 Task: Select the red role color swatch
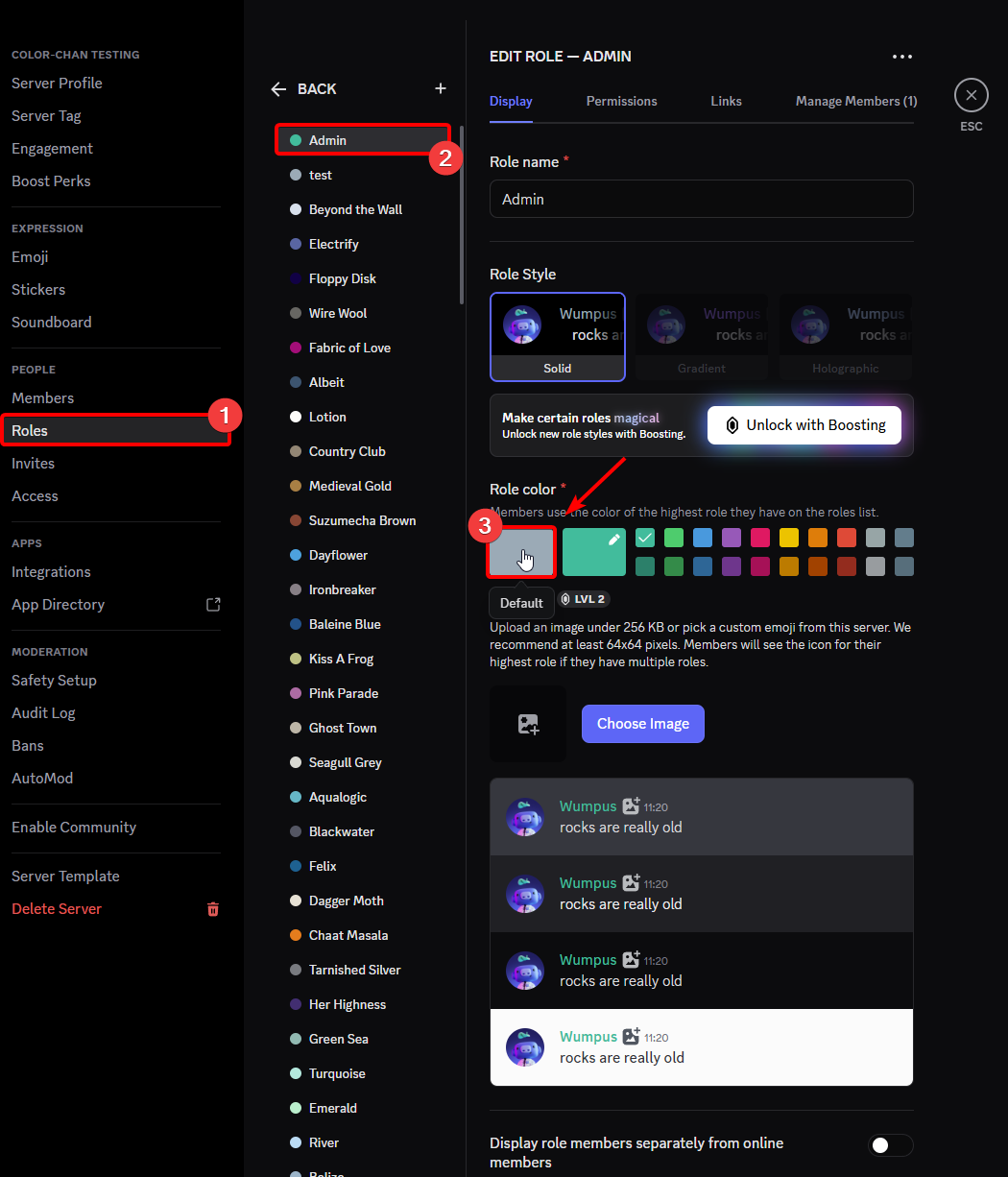pyautogui.click(x=846, y=538)
